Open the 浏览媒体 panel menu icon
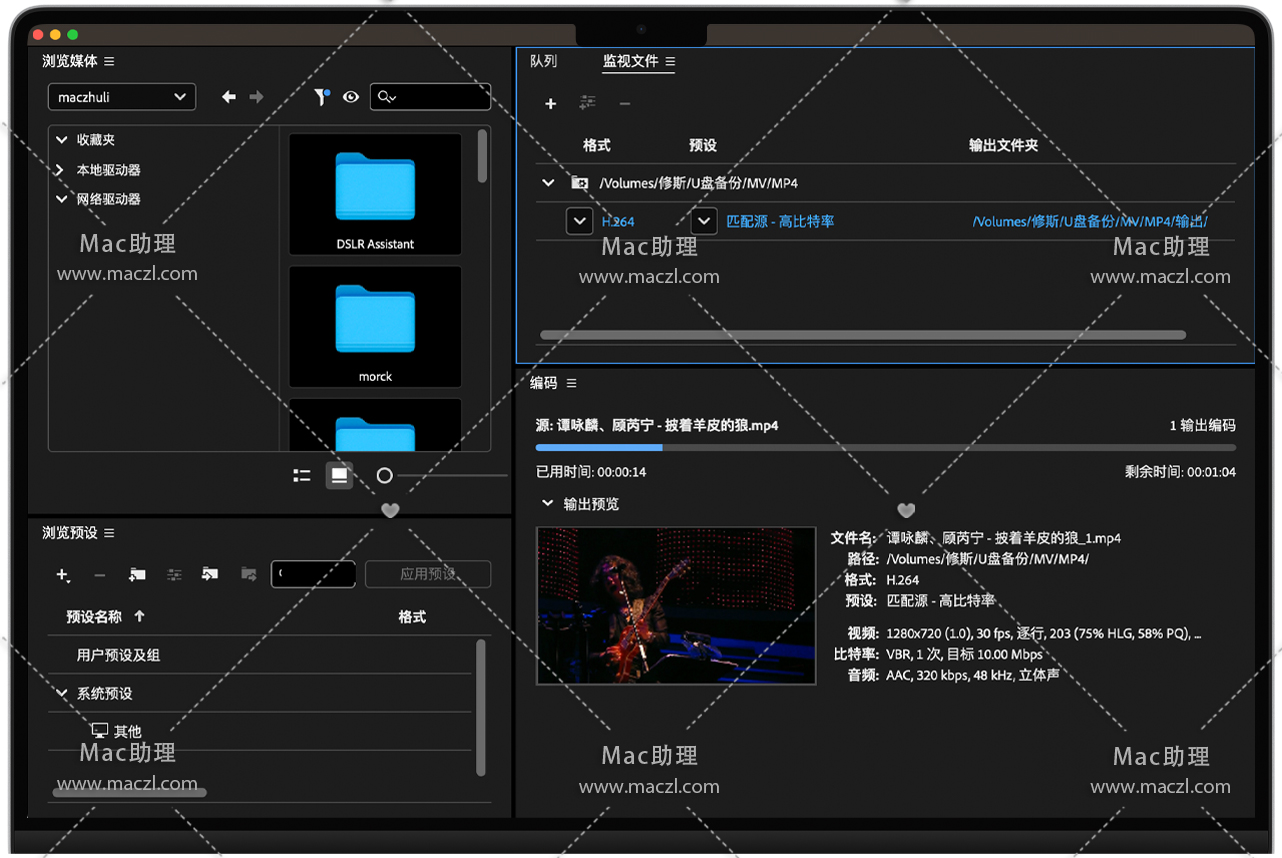Viewport: 1282px width, 858px height. coord(109,62)
